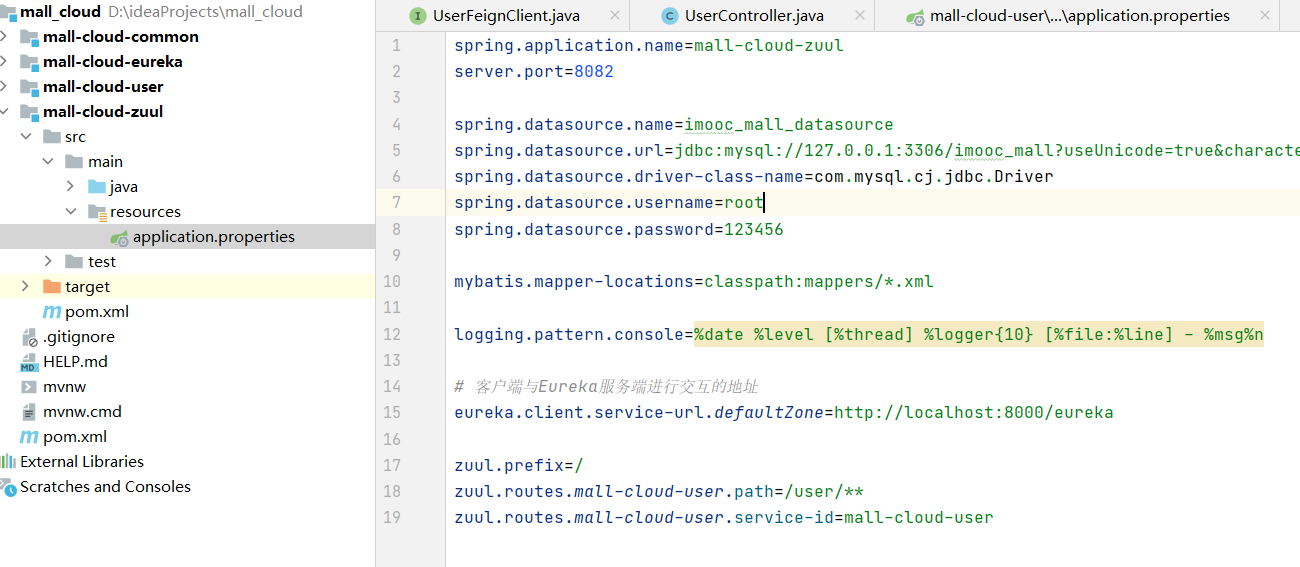Expand the mall-cloud-user module
The image size is (1300, 567).
point(6,87)
